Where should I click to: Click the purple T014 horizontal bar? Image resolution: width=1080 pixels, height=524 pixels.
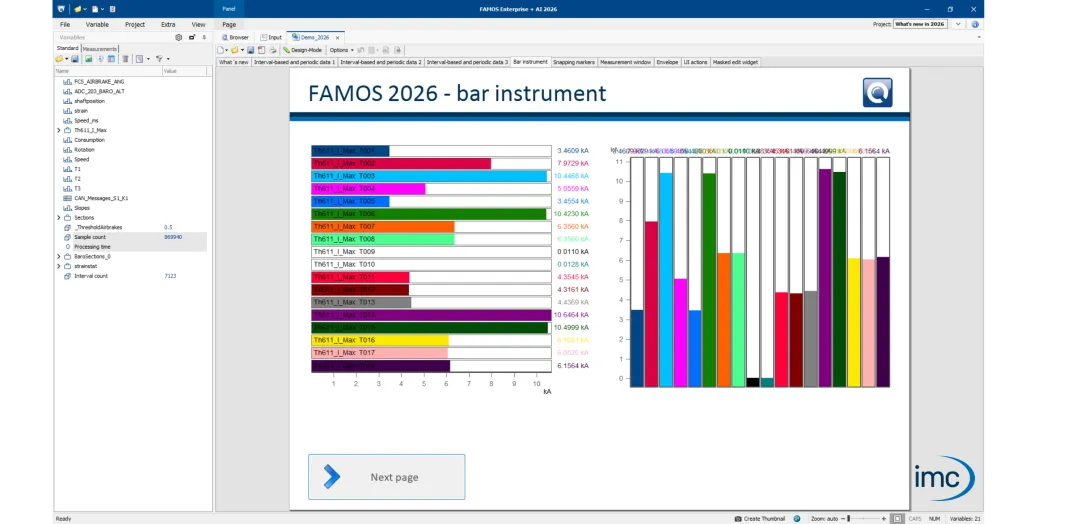pos(431,315)
